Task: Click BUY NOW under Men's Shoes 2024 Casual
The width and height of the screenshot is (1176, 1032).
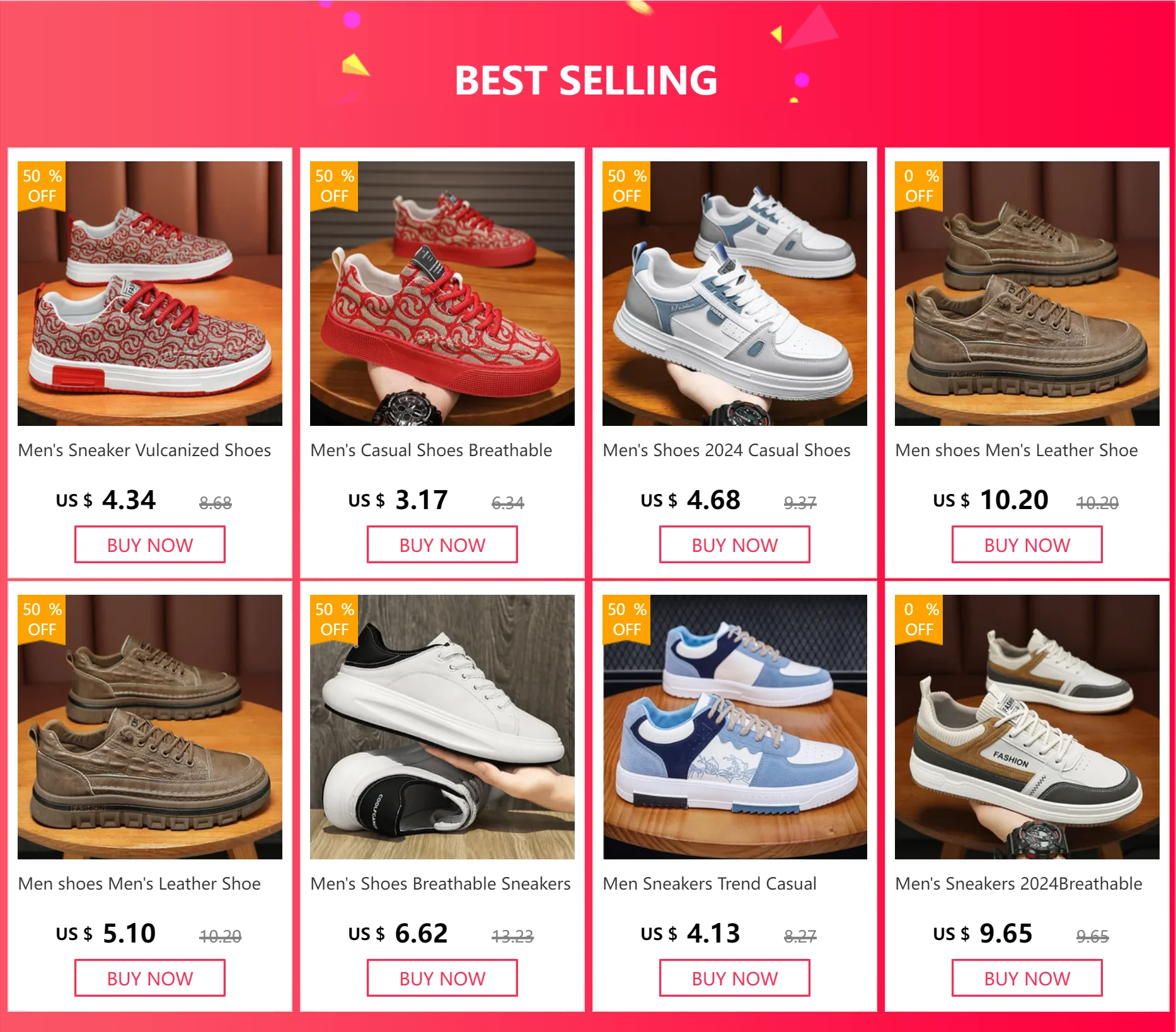Action: [735, 545]
